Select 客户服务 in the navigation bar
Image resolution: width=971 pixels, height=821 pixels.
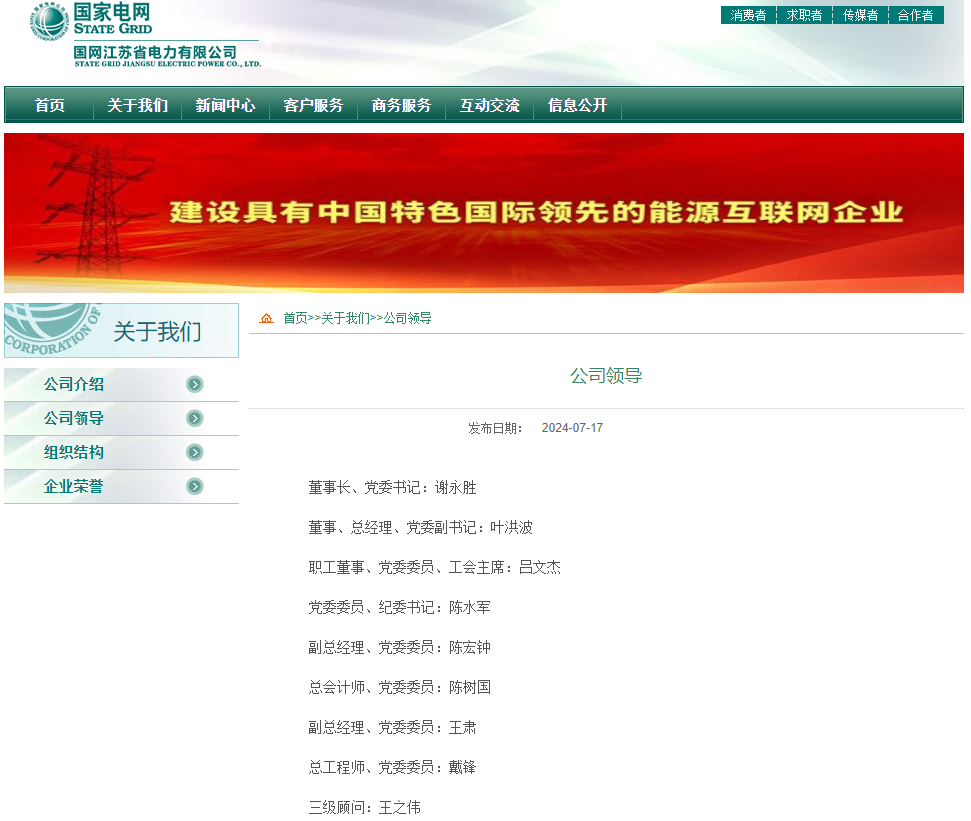[313, 105]
